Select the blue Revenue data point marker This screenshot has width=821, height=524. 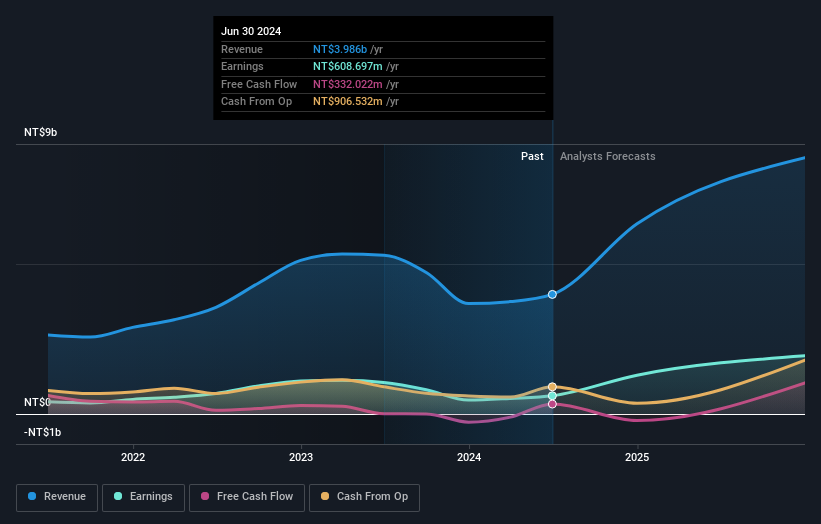[552, 295]
